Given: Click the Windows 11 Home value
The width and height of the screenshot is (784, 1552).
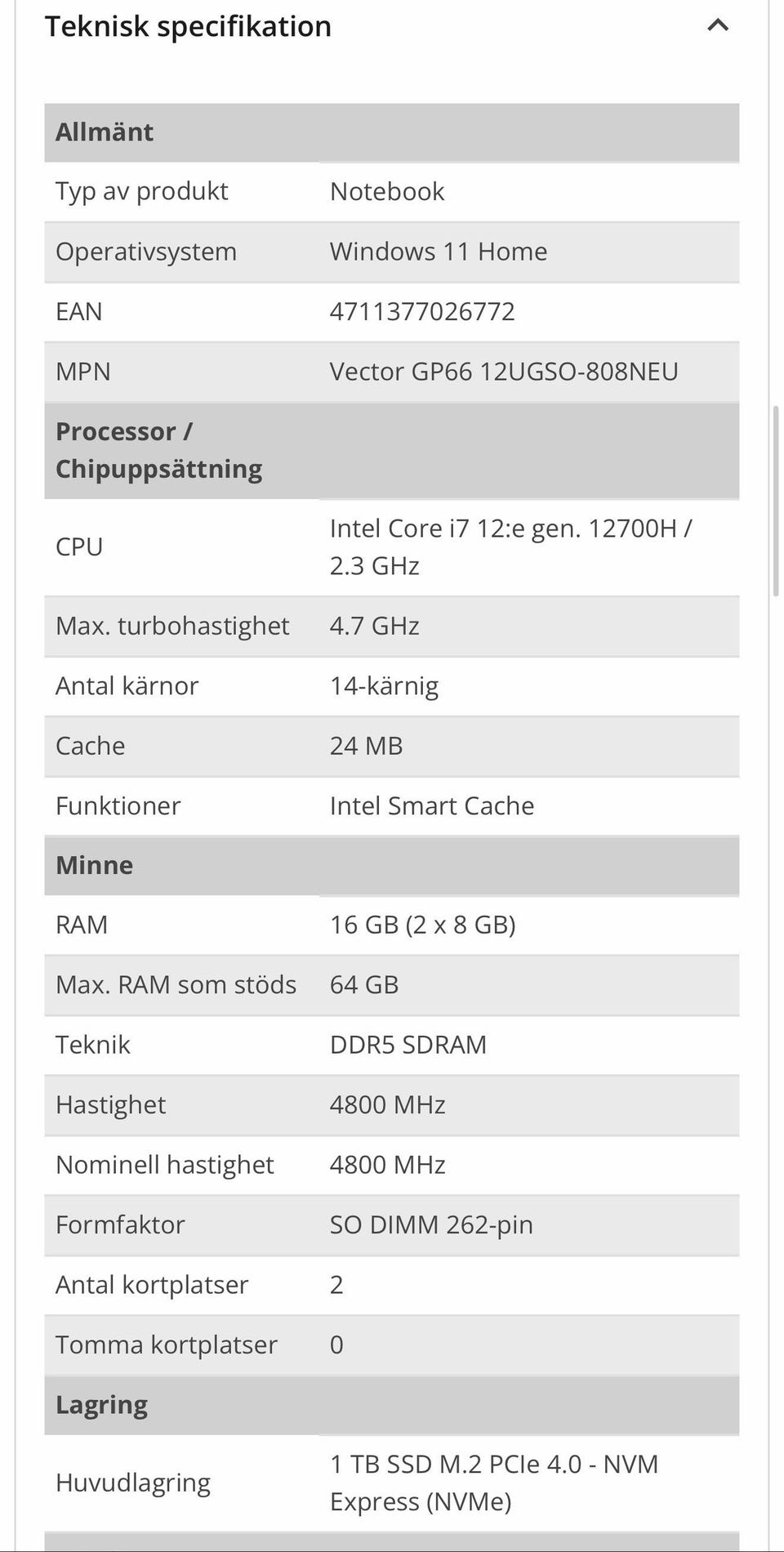Looking at the screenshot, I should coord(439,252).
